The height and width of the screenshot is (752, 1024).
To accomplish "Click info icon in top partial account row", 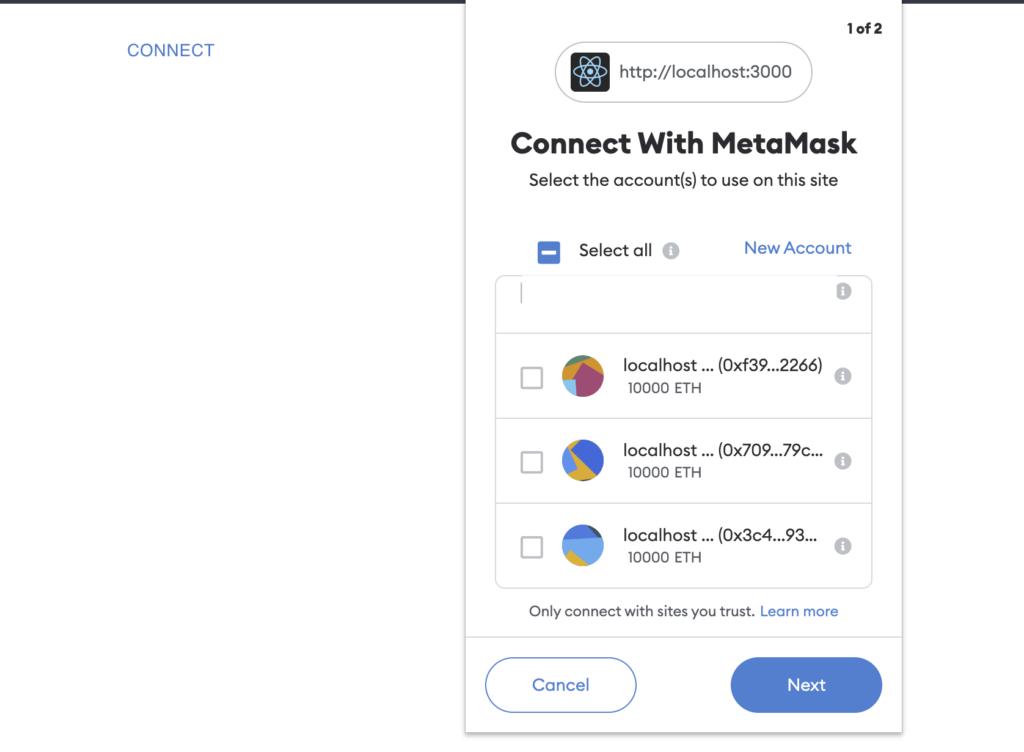I will (843, 291).
